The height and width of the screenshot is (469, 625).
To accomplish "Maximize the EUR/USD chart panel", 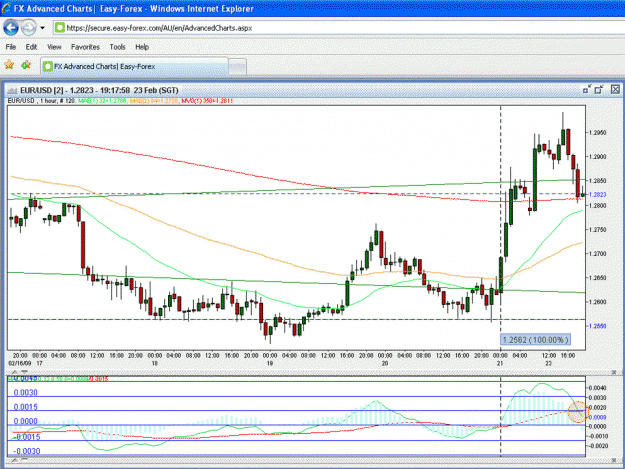I will tap(599, 90).
